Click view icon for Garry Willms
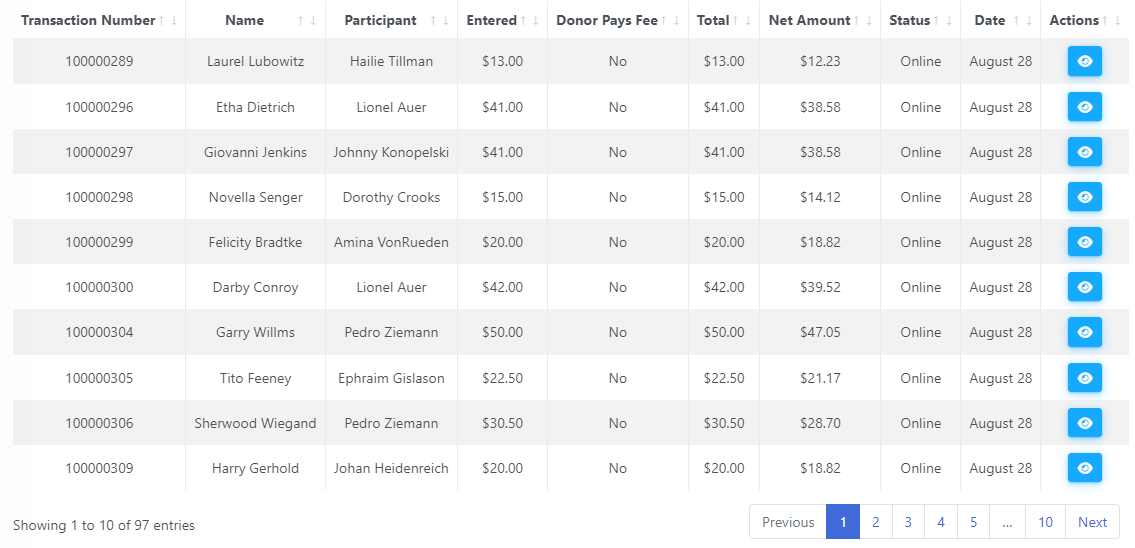 tap(1084, 332)
